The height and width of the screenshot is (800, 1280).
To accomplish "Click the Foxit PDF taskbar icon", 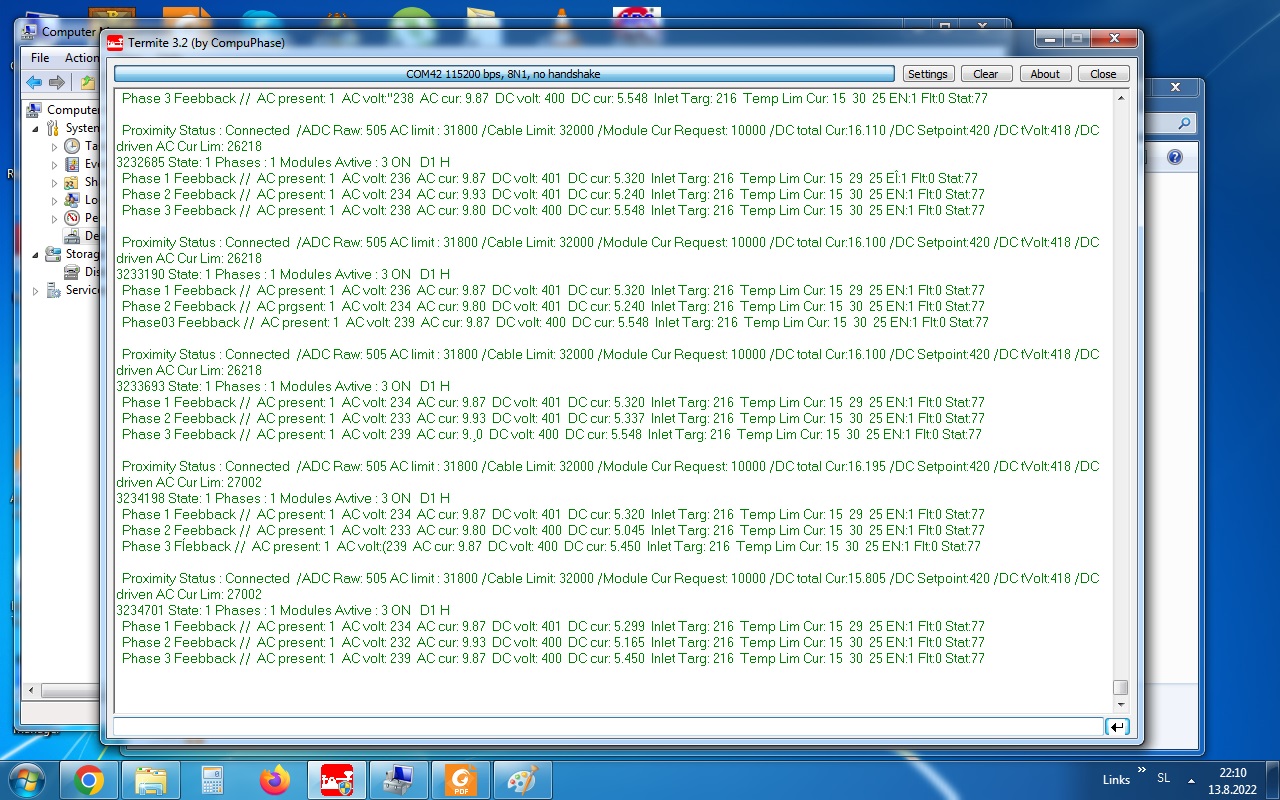I will point(460,779).
